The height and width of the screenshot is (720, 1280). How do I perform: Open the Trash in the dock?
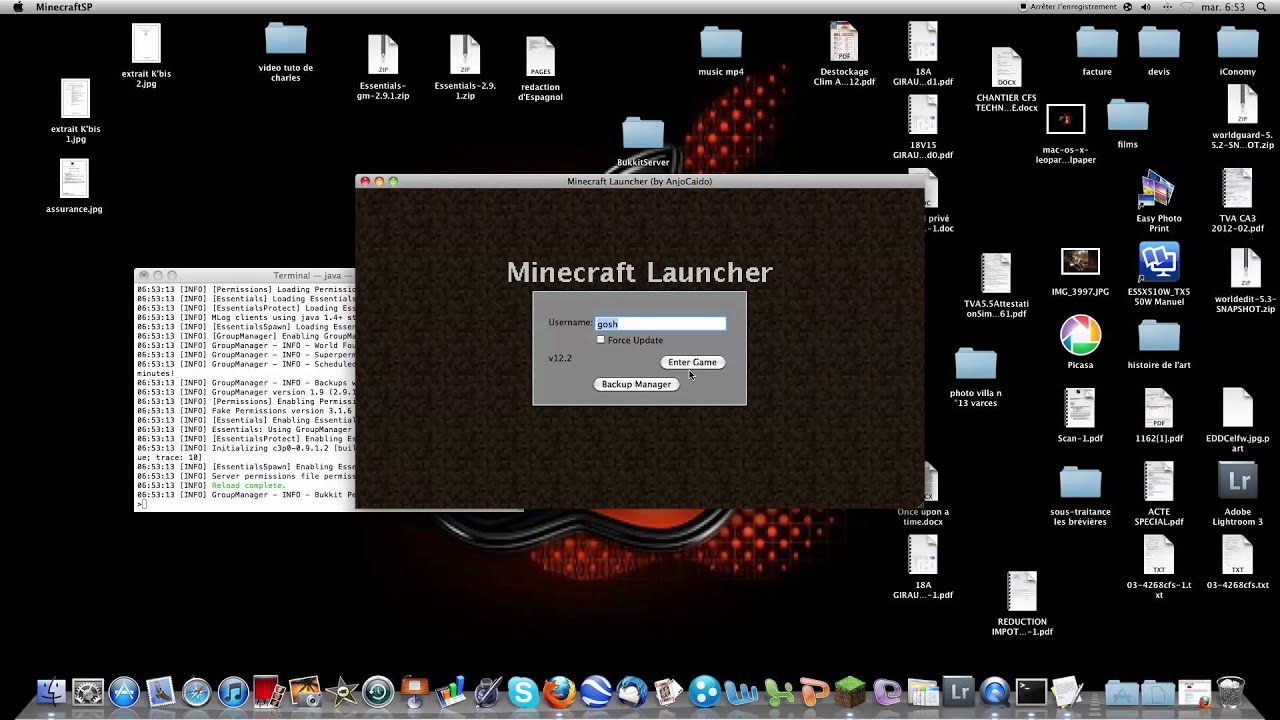[x=1231, y=692]
